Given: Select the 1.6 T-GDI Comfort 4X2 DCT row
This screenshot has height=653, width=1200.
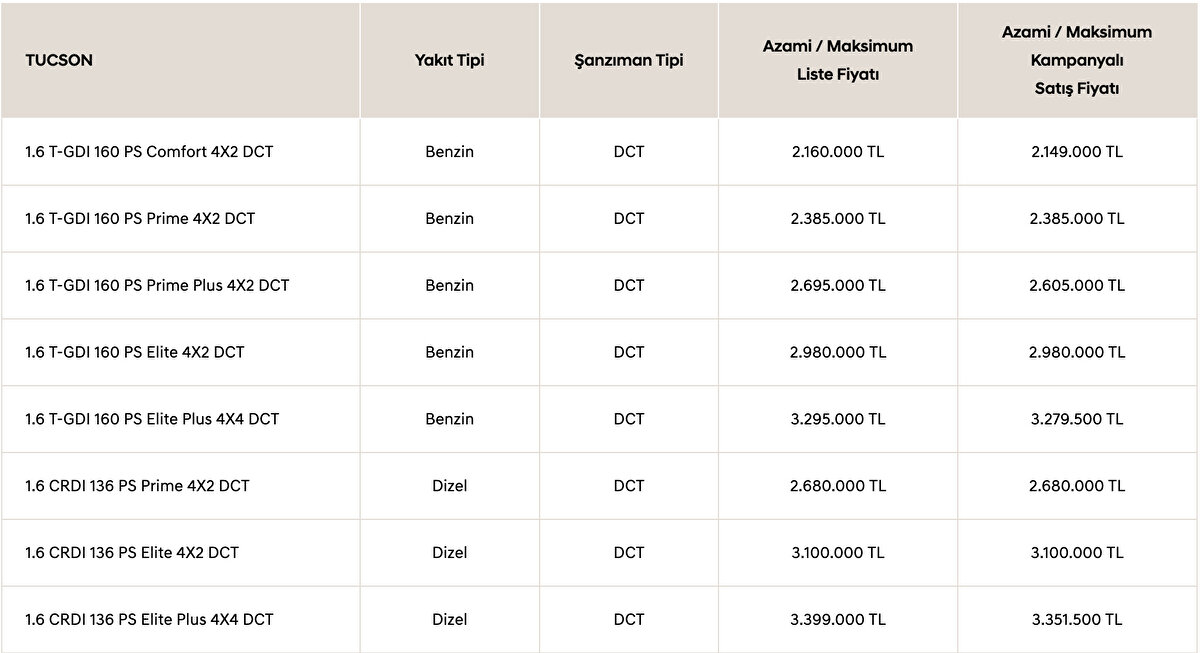Looking at the screenshot, I should pos(149,152).
